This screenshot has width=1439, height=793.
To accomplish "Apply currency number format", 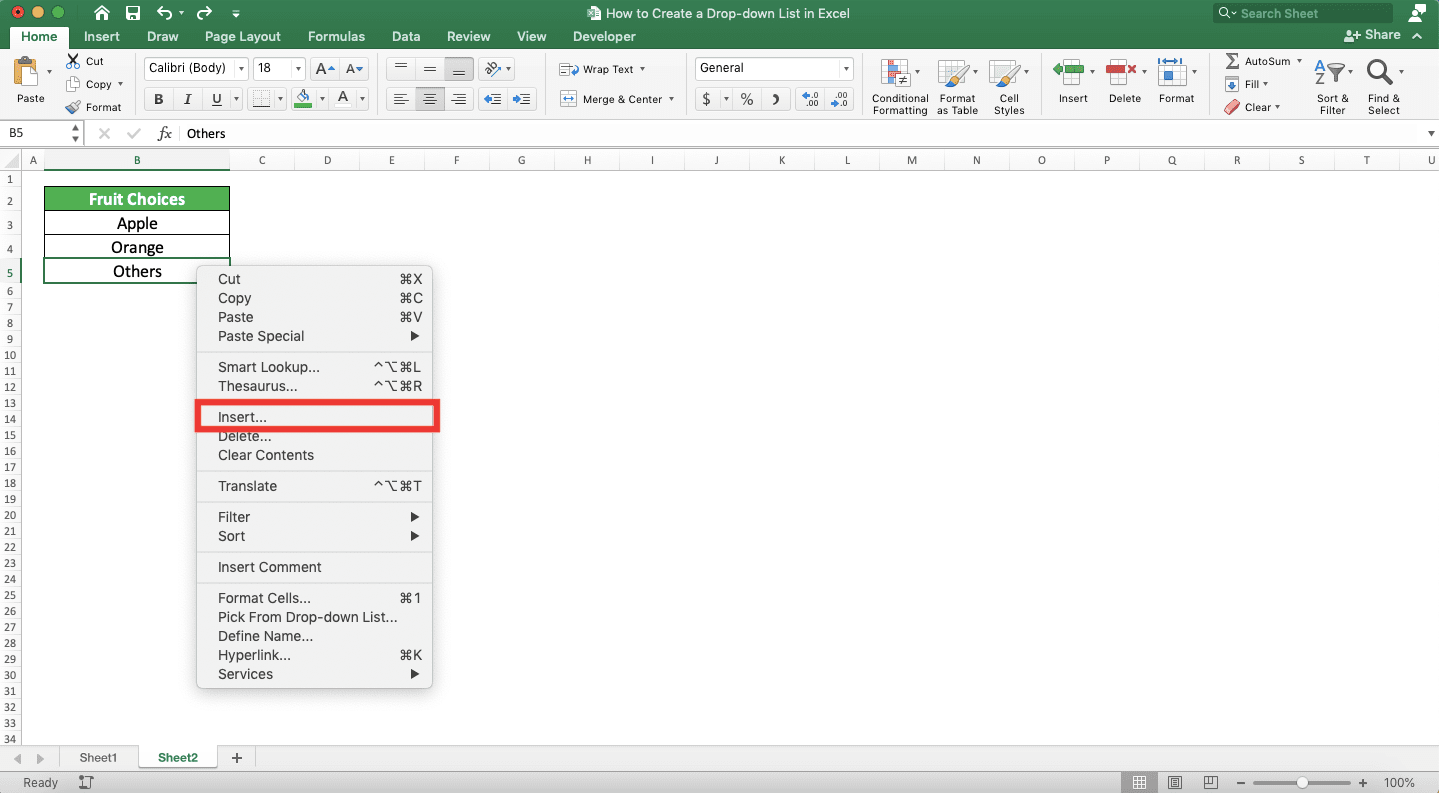I will click(707, 99).
